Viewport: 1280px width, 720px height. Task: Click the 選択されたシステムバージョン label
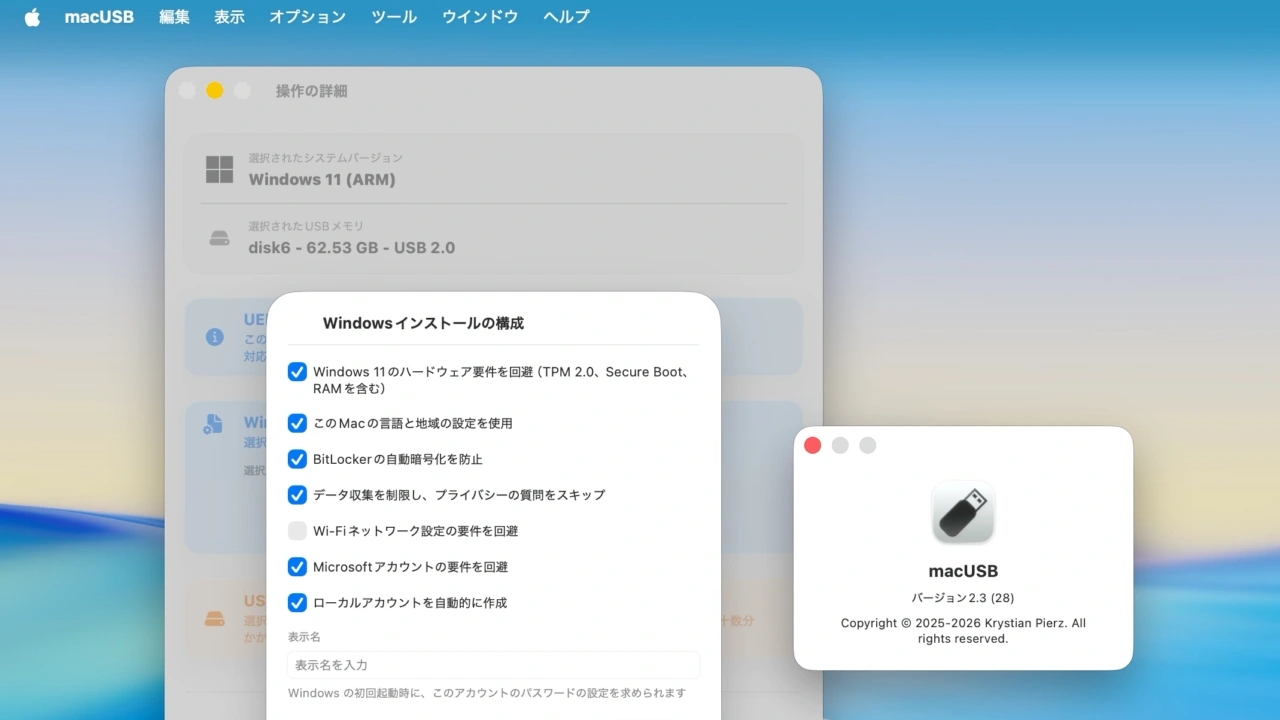click(x=326, y=158)
